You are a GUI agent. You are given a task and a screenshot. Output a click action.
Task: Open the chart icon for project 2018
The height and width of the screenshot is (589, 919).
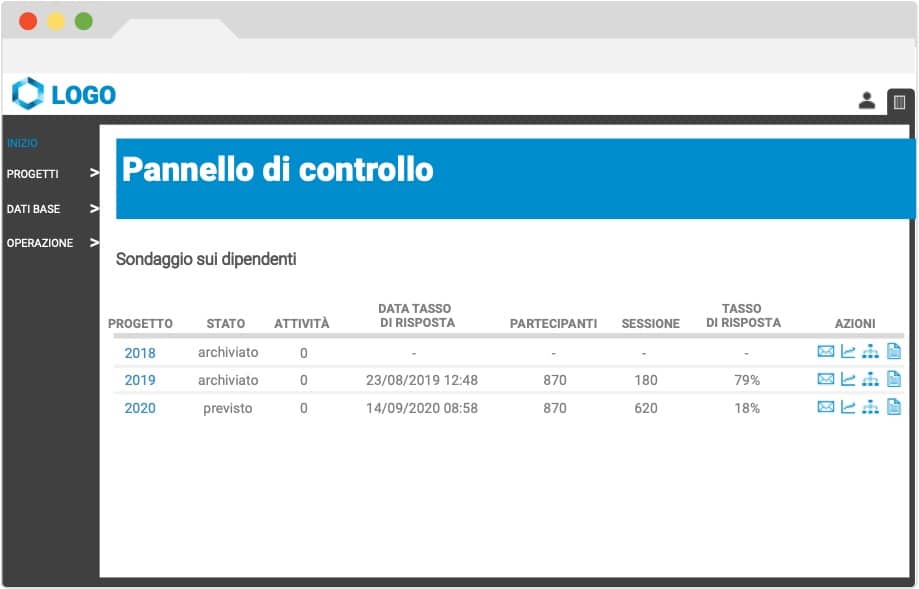(x=847, y=351)
